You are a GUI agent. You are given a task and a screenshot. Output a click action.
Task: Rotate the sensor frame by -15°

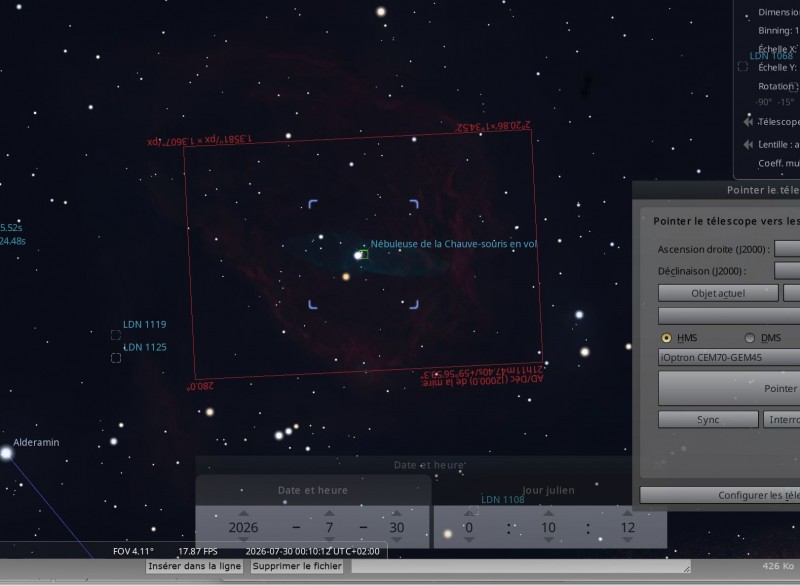click(785, 102)
